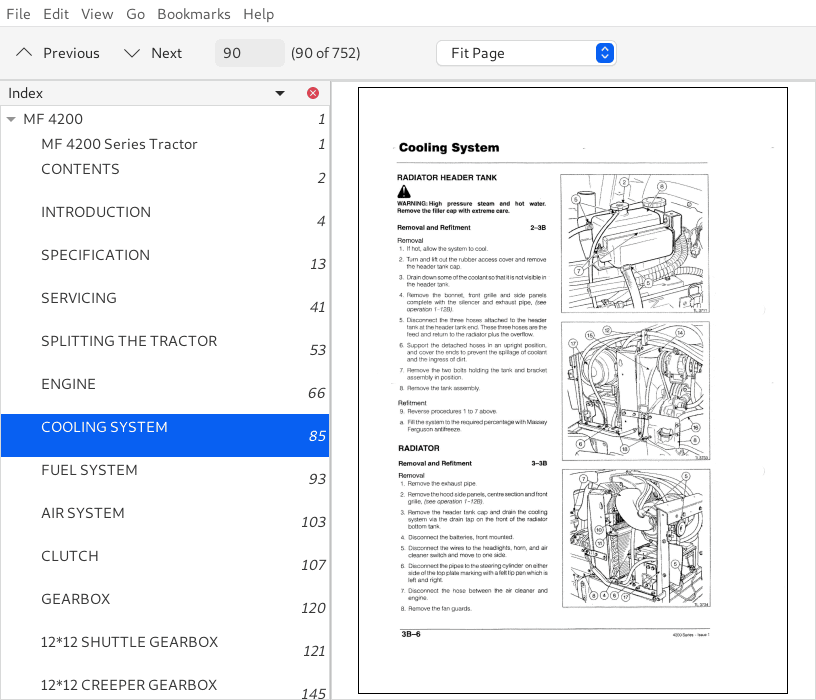Go to the SPECIFICATION section

pos(95,255)
